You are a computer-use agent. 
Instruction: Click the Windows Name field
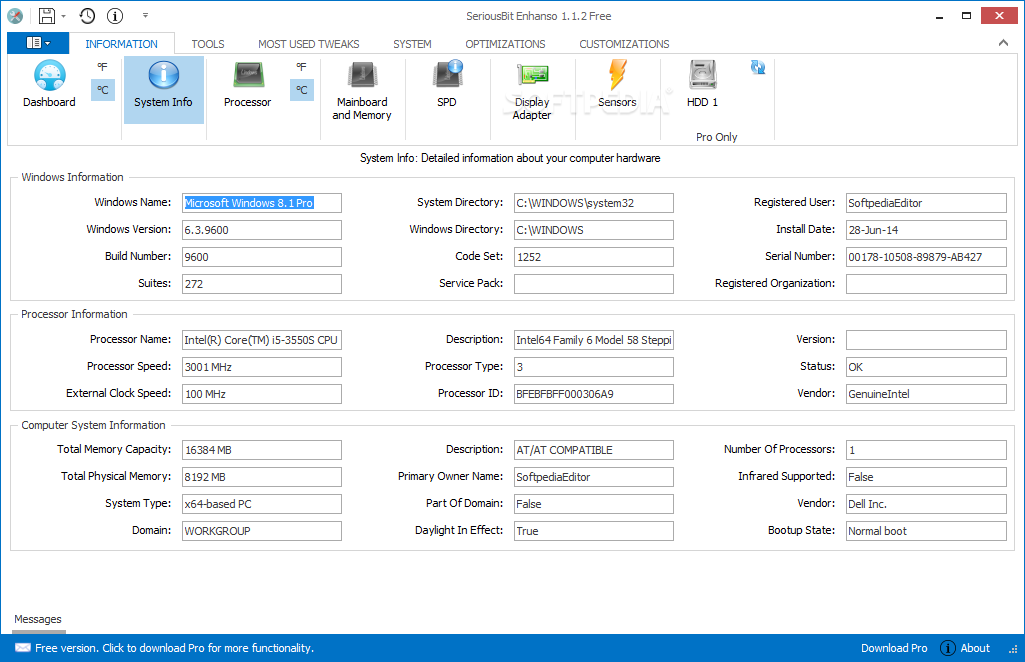pyautogui.click(x=261, y=203)
